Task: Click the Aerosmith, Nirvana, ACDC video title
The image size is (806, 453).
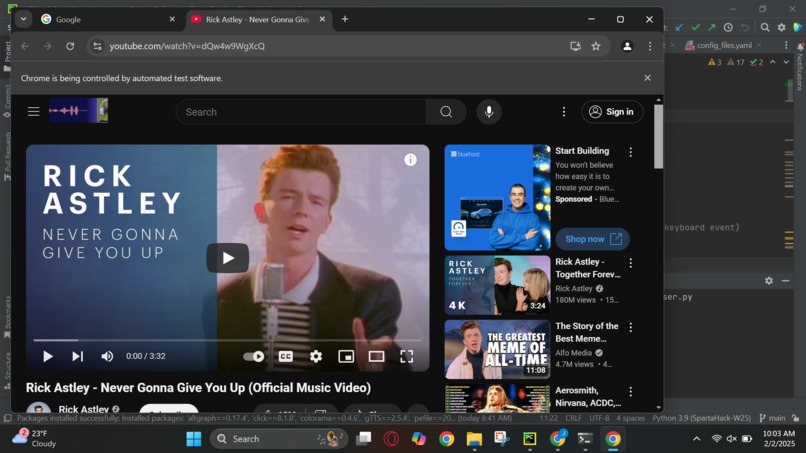Action: click(588, 396)
